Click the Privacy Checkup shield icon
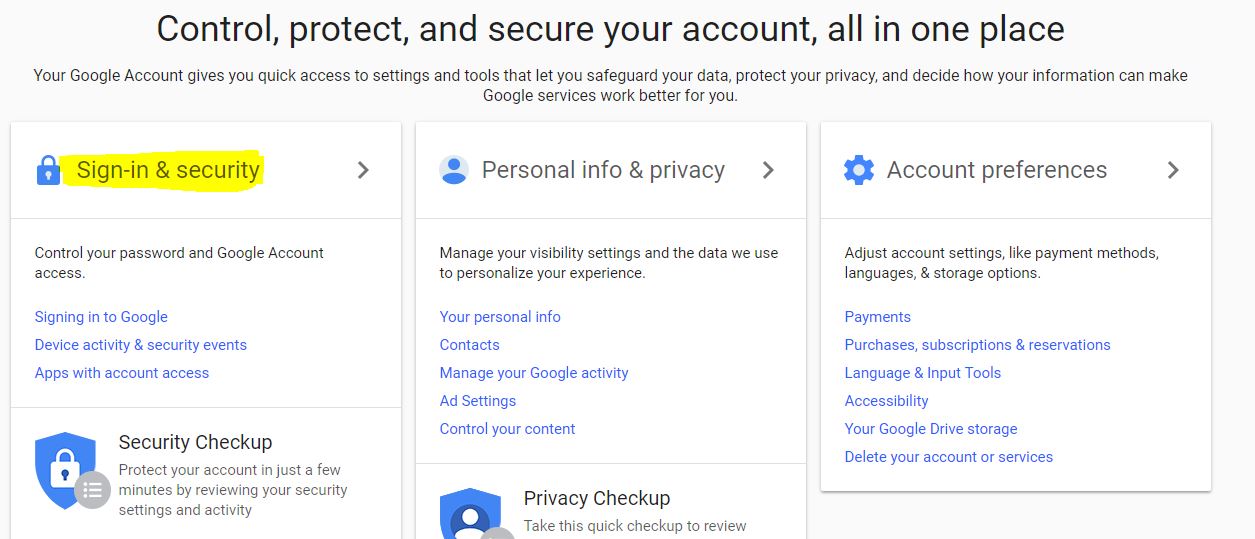Viewport: 1255px width, 539px height. tap(470, 516)
